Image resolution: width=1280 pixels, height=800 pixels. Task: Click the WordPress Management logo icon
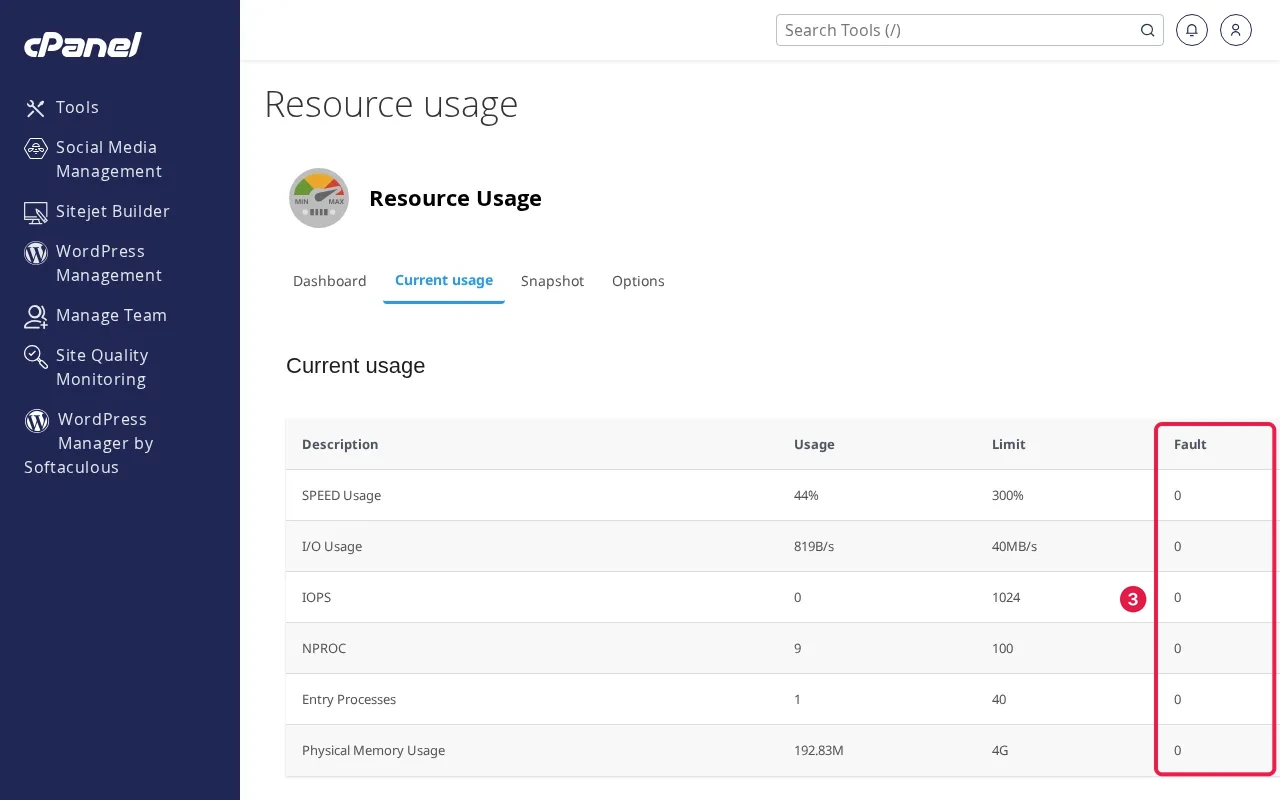tap(36, 252)
